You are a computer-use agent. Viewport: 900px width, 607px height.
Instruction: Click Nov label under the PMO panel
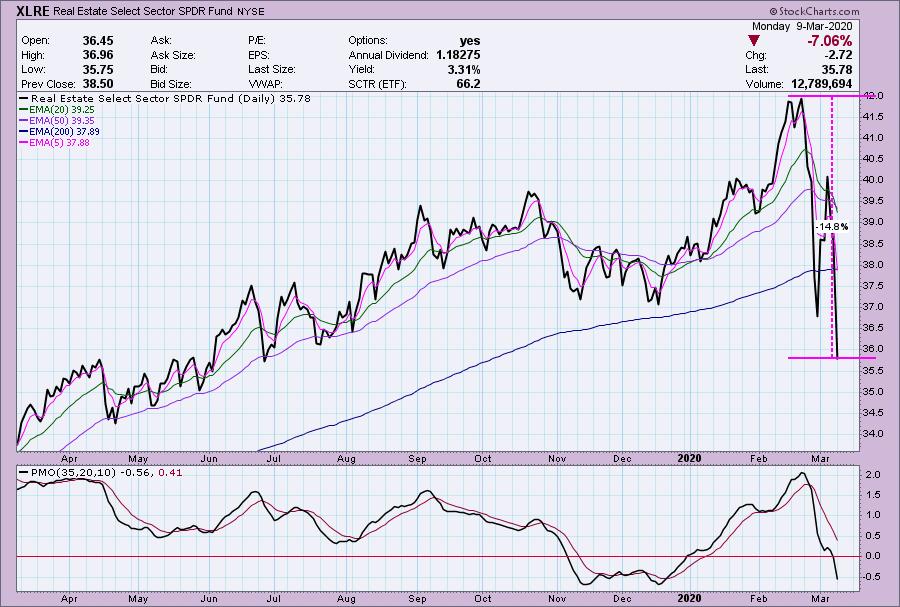tap(557, 598)
